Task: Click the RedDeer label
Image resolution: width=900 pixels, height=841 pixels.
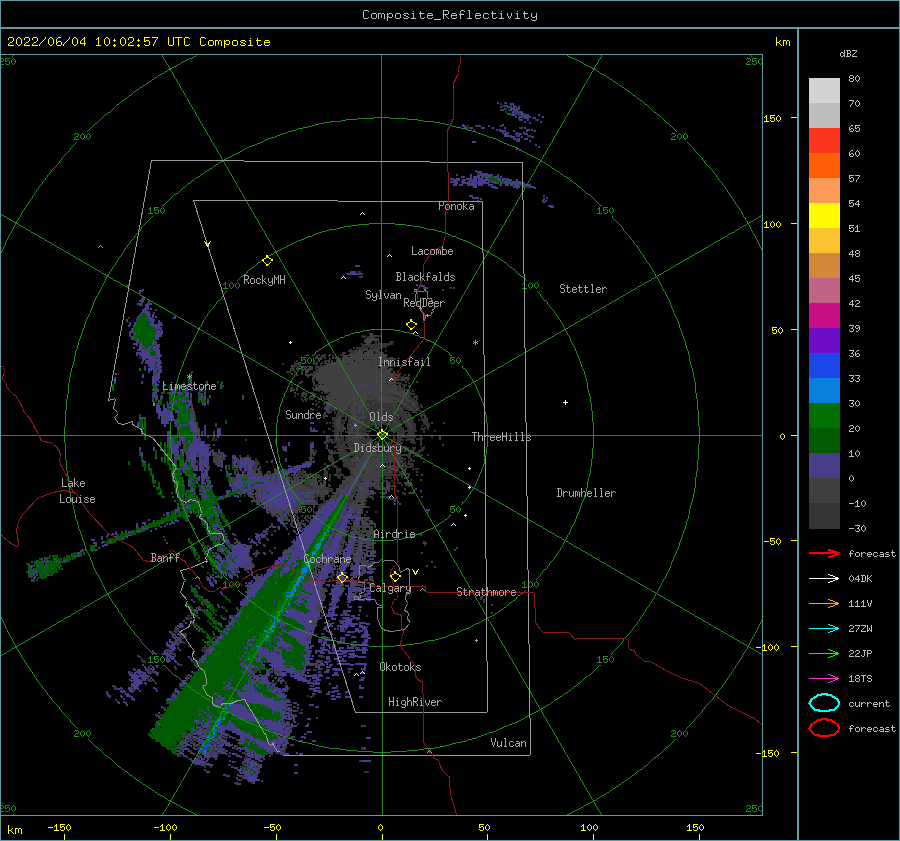Action: tap(424, 303)
